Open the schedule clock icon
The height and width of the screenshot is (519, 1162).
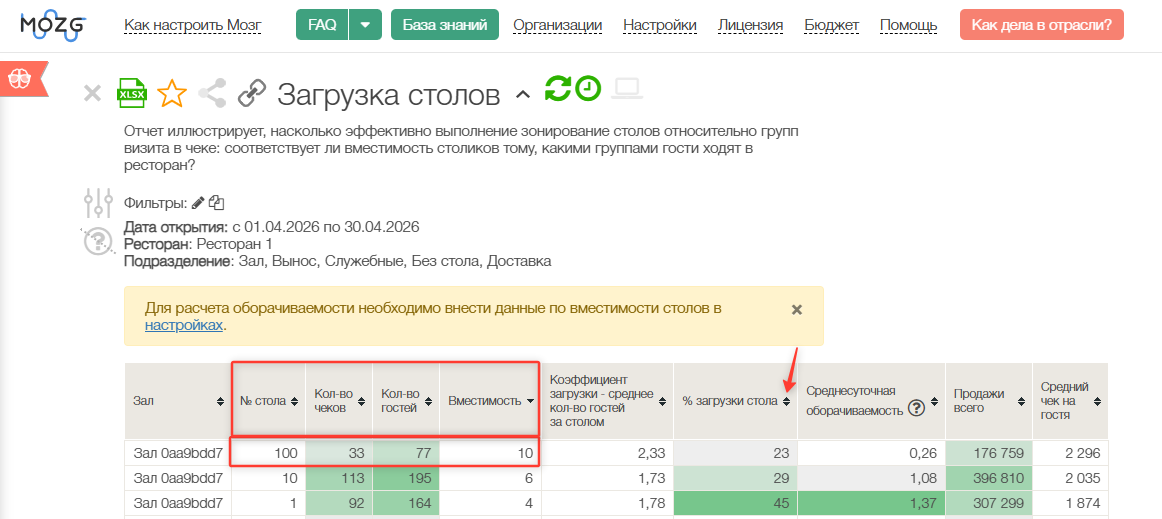(588, 88)
